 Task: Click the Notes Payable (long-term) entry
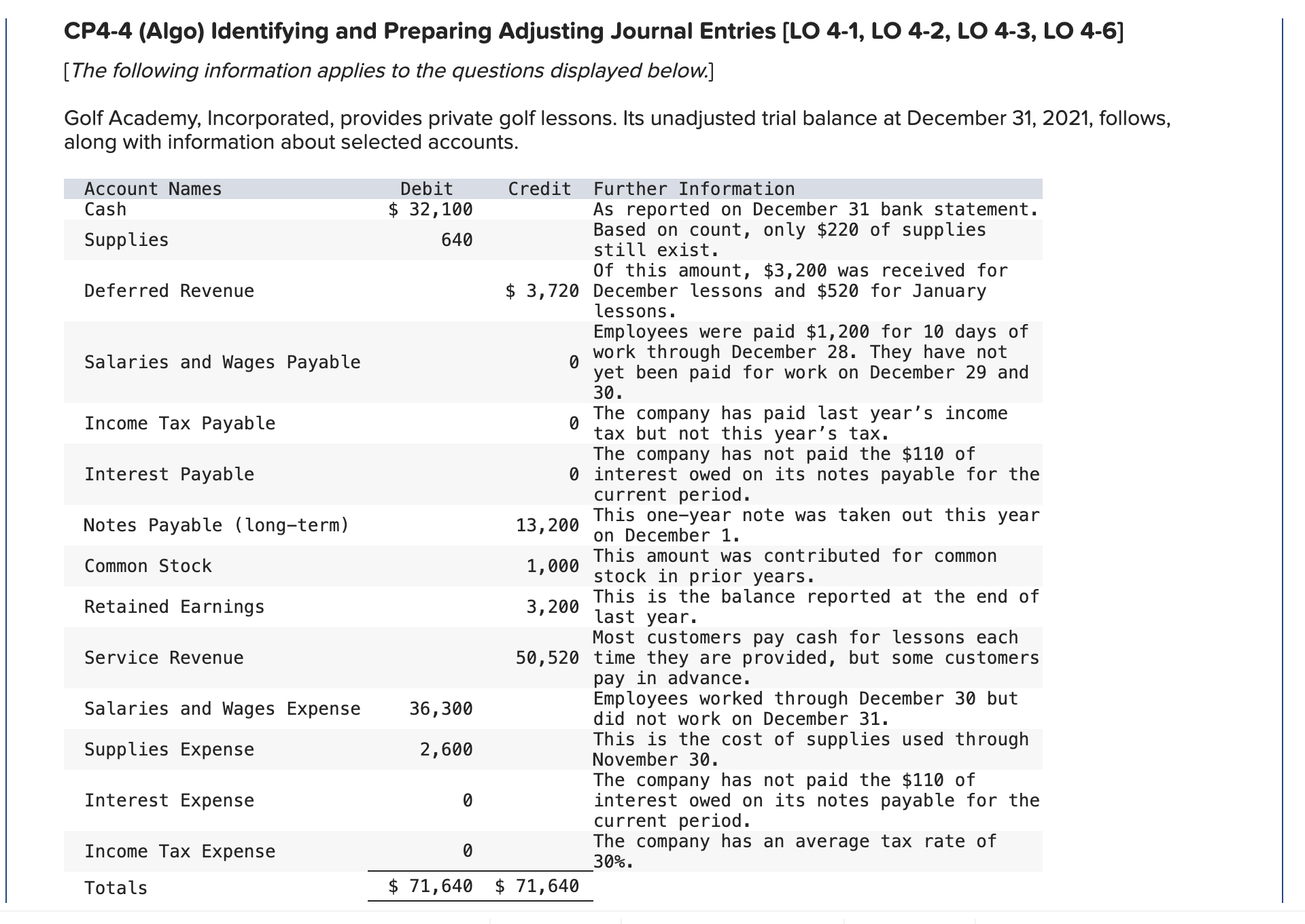[216, 525]
